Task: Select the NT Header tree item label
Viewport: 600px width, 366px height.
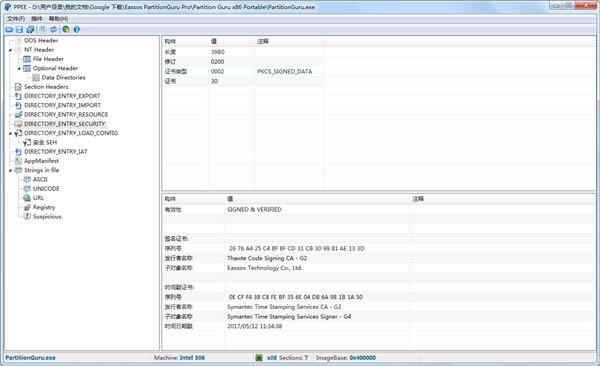Action: coord(39,50)
